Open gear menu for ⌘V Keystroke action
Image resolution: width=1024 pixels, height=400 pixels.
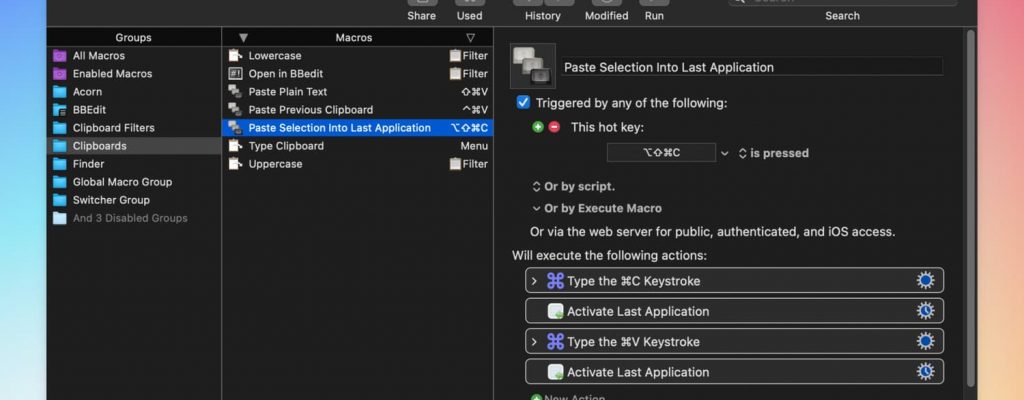[925, 342]
